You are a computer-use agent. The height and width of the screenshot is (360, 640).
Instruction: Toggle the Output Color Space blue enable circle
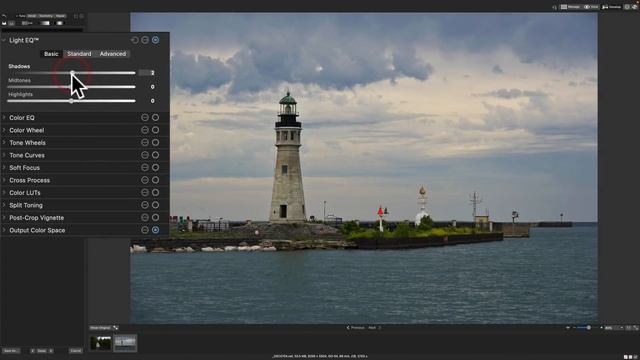coord(156,230)
